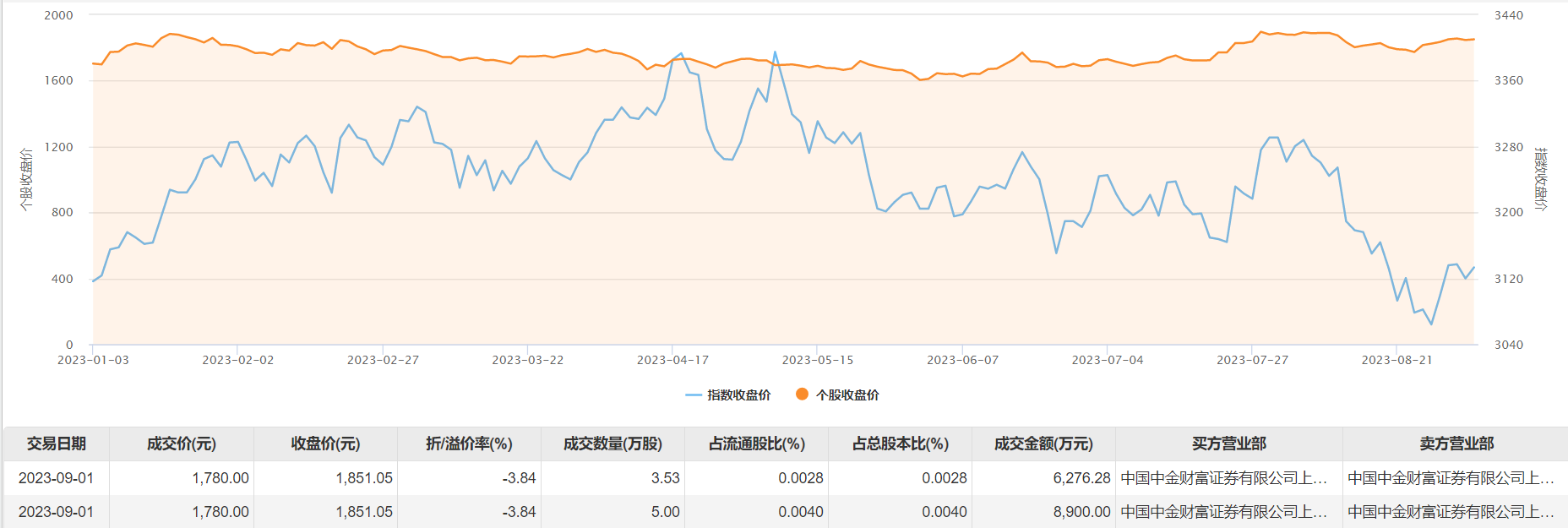Screen dimensions: 1568x528
Task: Click x-axis label 2023-06-07
Action: point(962,360)
